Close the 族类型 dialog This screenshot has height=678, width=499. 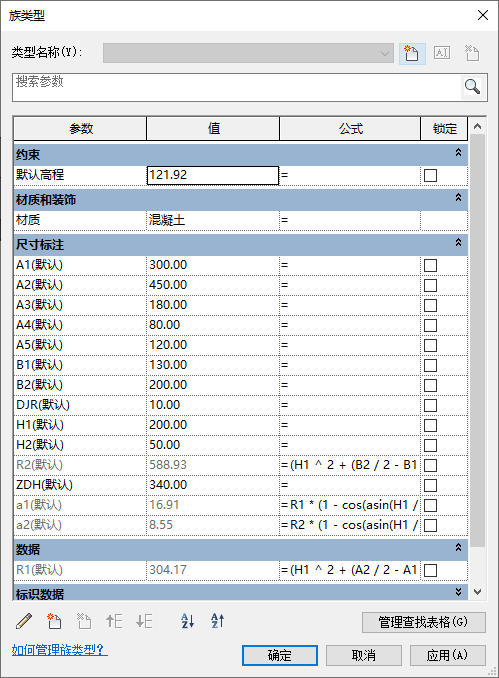(x=483, y=15)
